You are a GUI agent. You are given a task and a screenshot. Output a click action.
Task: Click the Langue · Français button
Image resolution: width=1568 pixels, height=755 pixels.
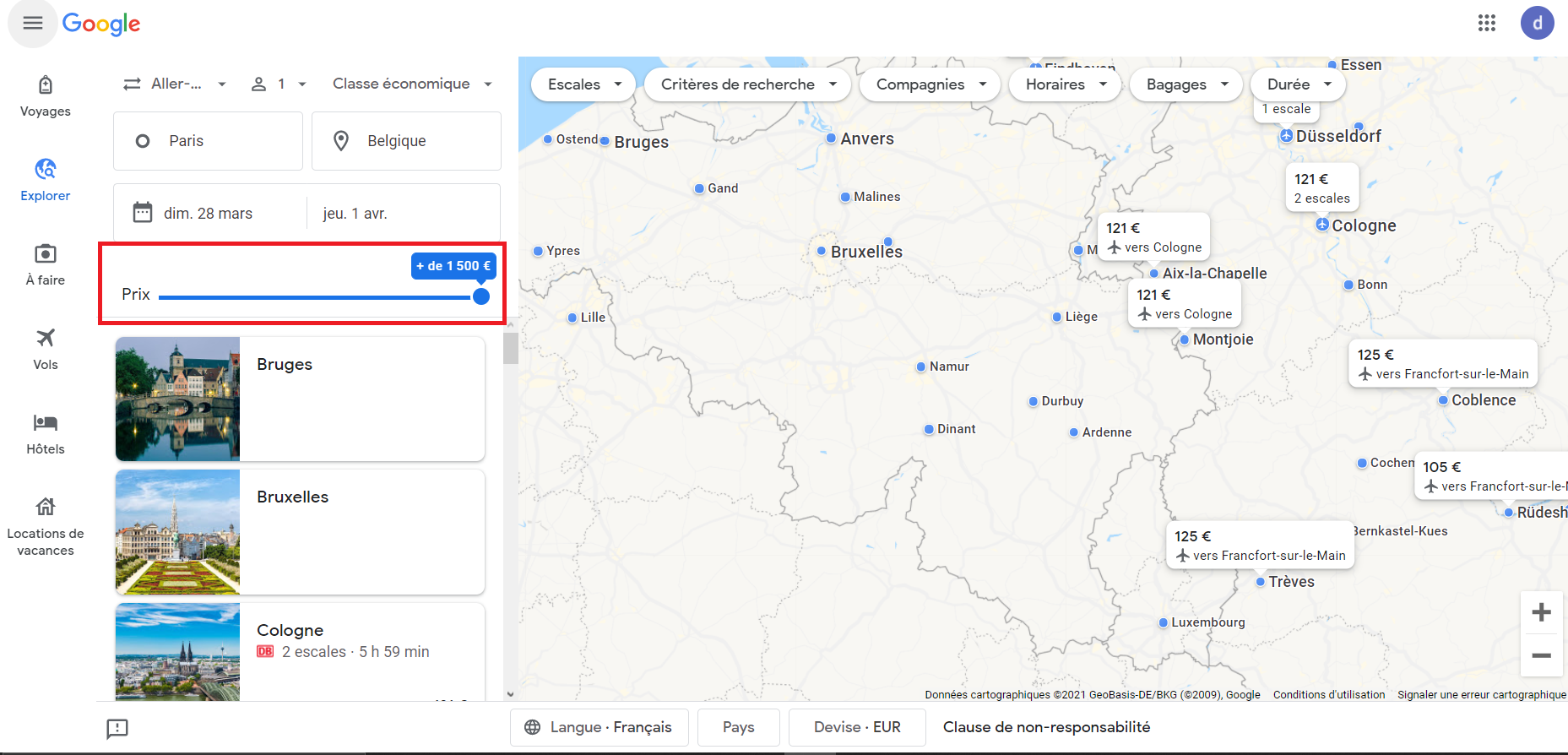[600, 727]
